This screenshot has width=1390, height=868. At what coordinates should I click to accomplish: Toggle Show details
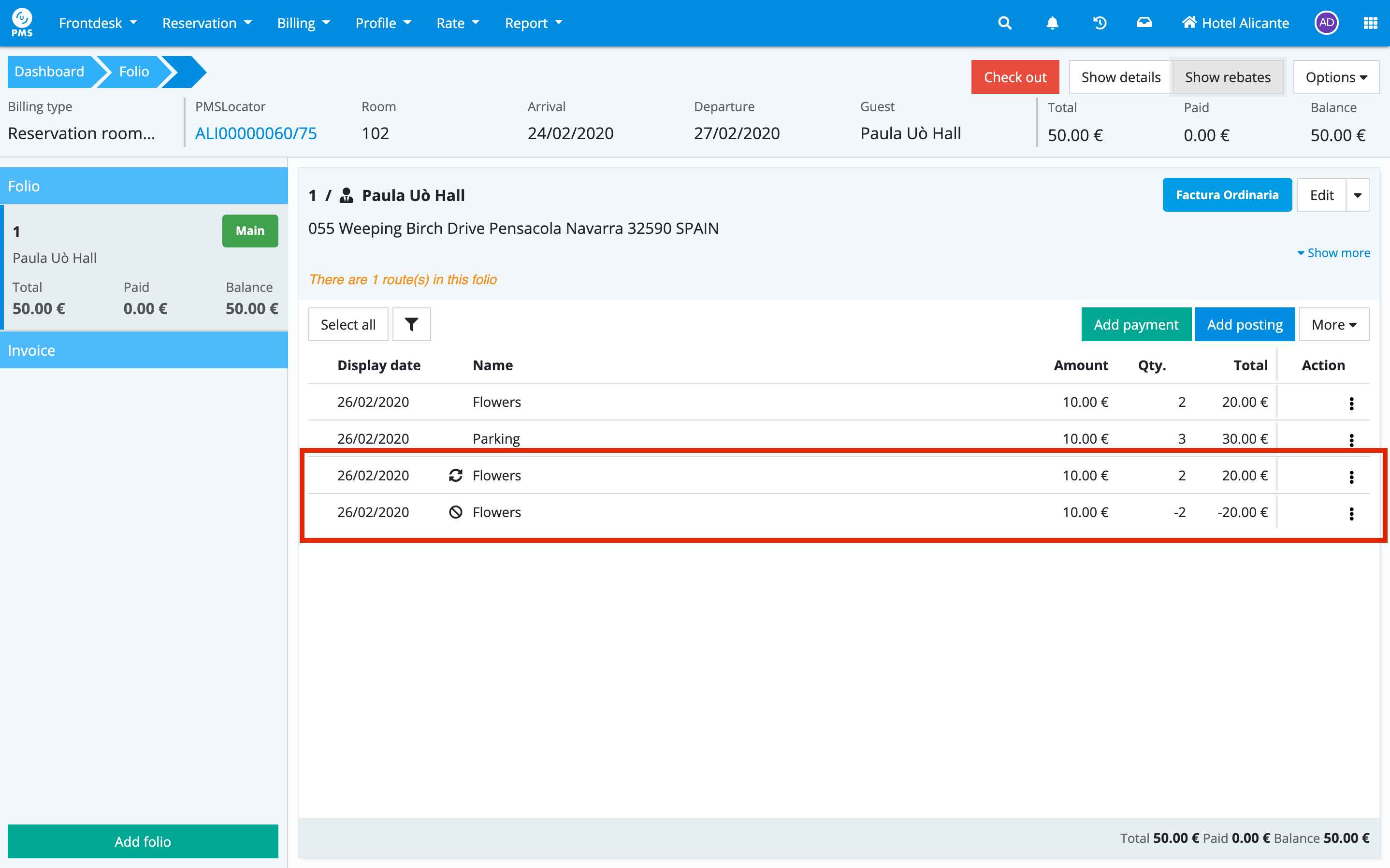click(x=1120, y=77)
